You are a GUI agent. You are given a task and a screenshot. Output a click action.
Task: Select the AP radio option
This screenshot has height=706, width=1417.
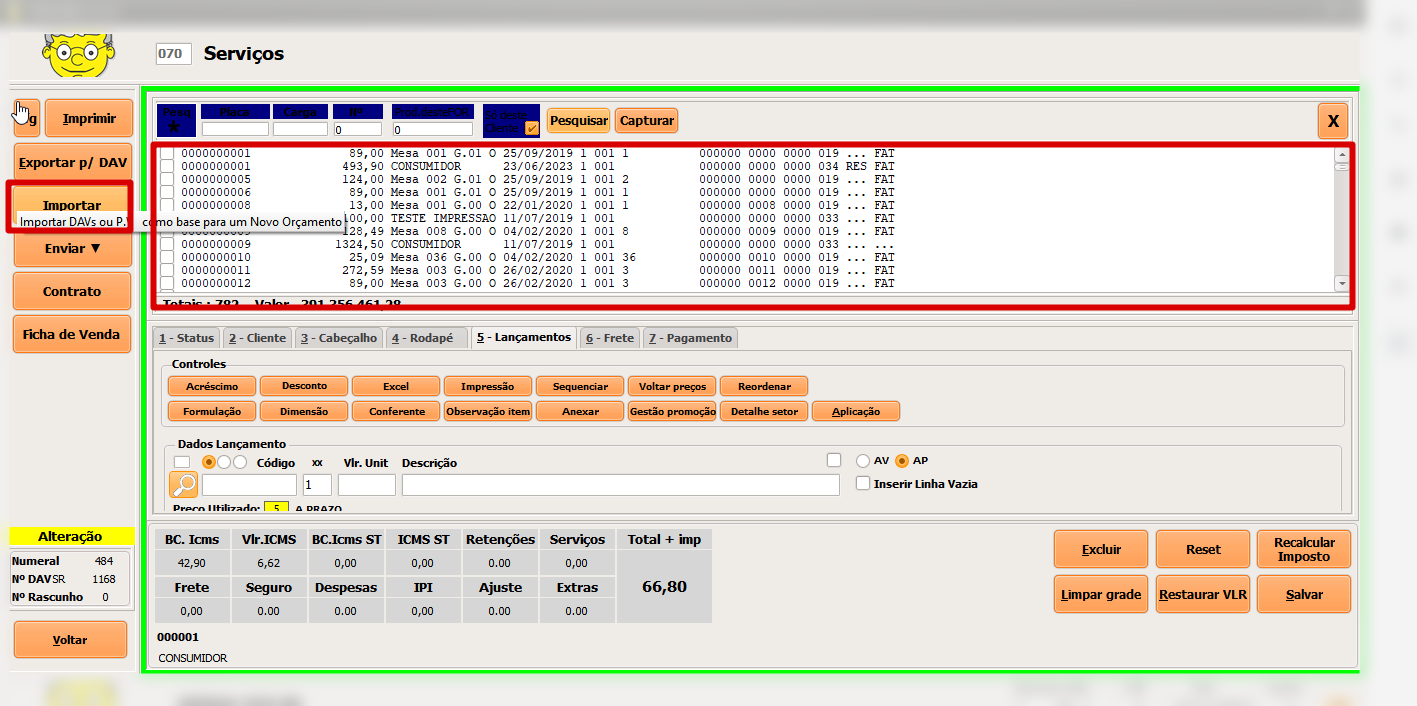click(902, 461)
